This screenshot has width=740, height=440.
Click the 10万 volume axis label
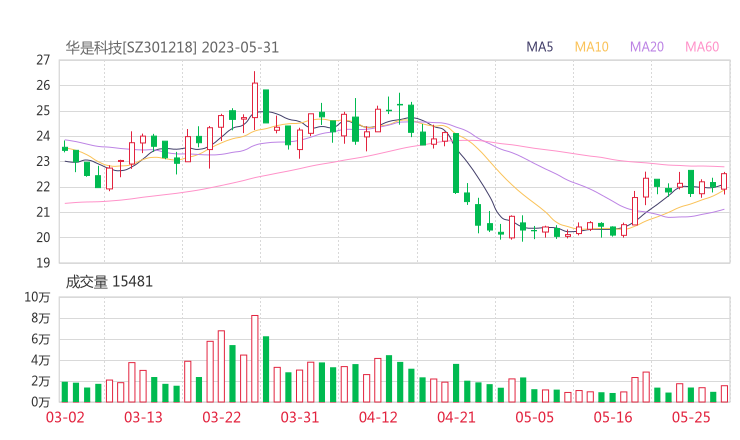point(37,297)
